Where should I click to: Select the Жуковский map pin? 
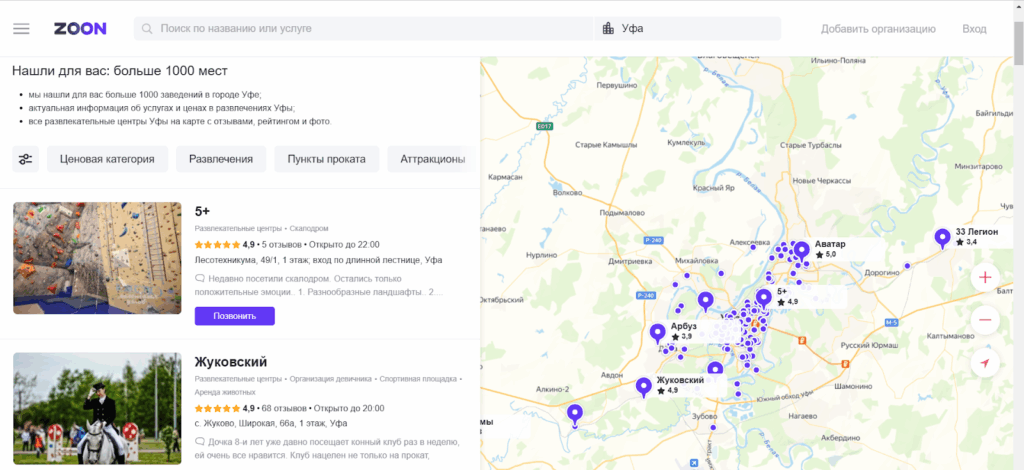tap(644, 388)
